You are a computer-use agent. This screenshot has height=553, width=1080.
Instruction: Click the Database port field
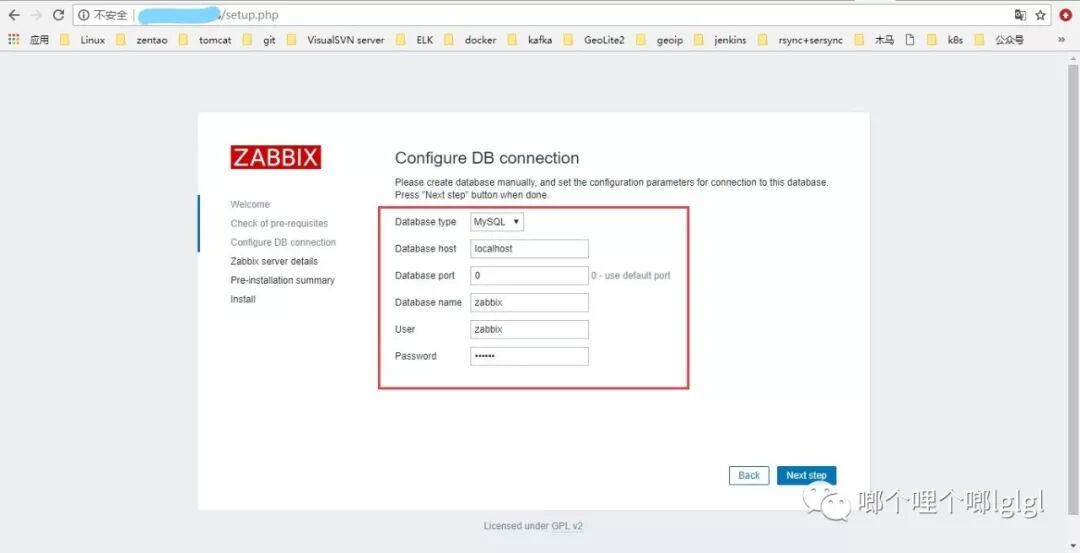pos(529,275)
